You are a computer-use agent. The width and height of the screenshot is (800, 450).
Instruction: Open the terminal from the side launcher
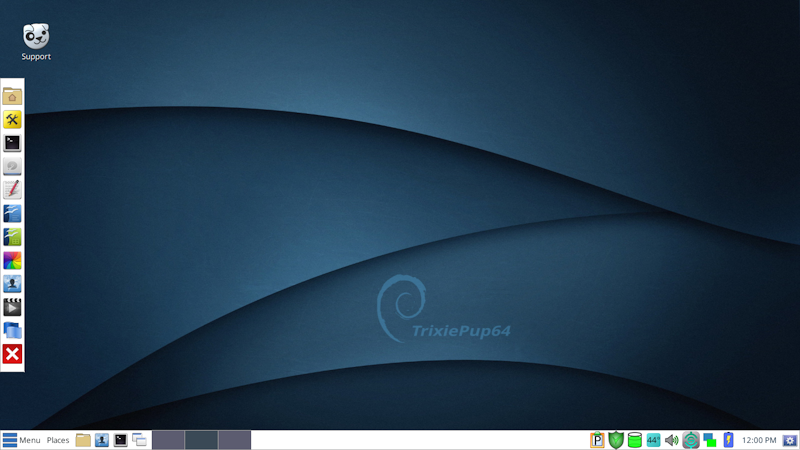coord(13,143)
